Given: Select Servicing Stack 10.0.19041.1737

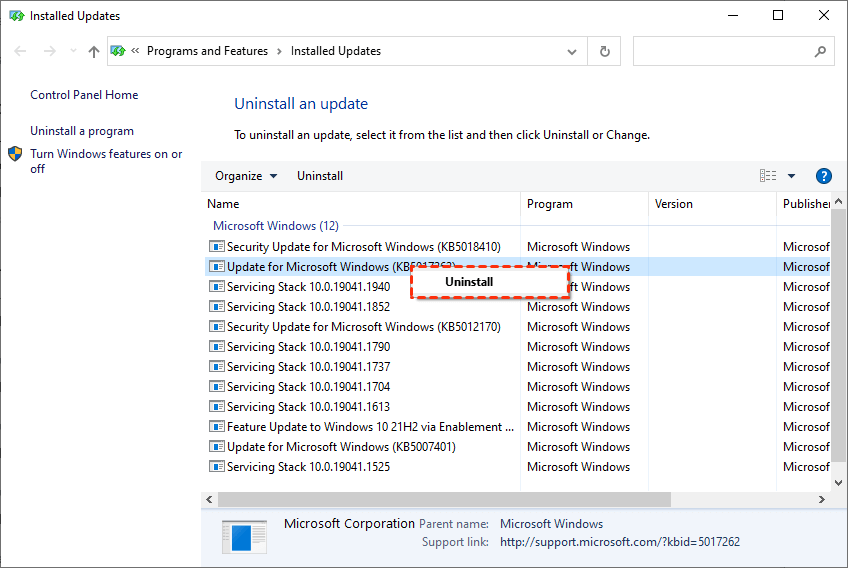Looking at the screenshot, I should pos(518,367).
